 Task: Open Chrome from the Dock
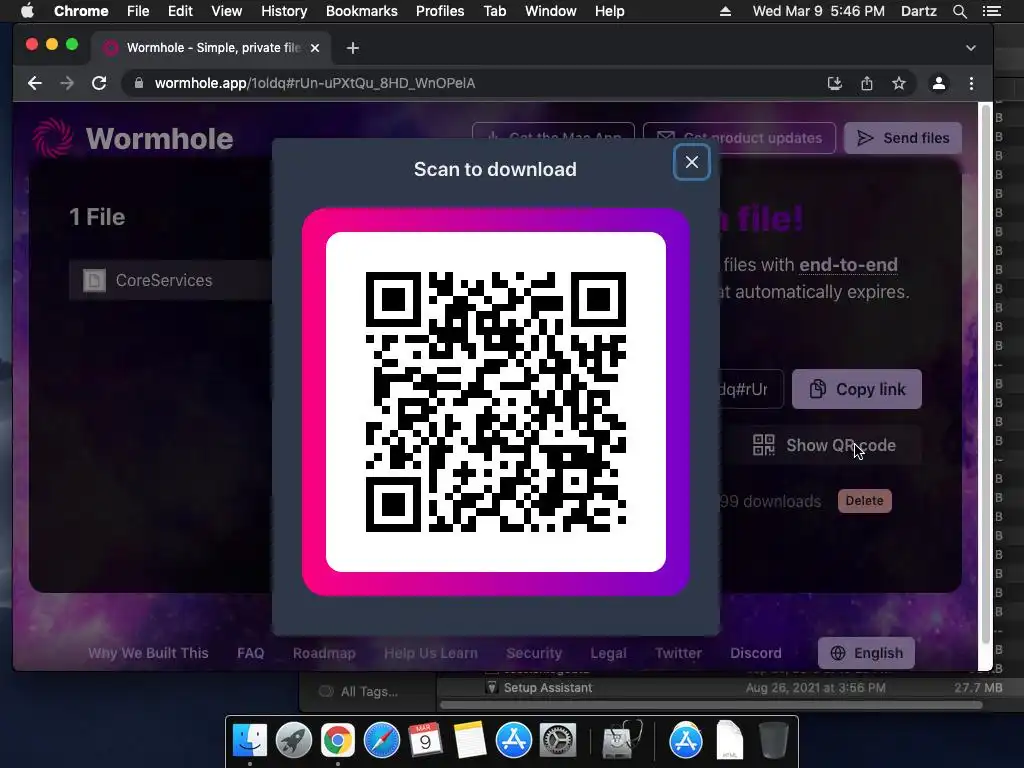(338, 741)
